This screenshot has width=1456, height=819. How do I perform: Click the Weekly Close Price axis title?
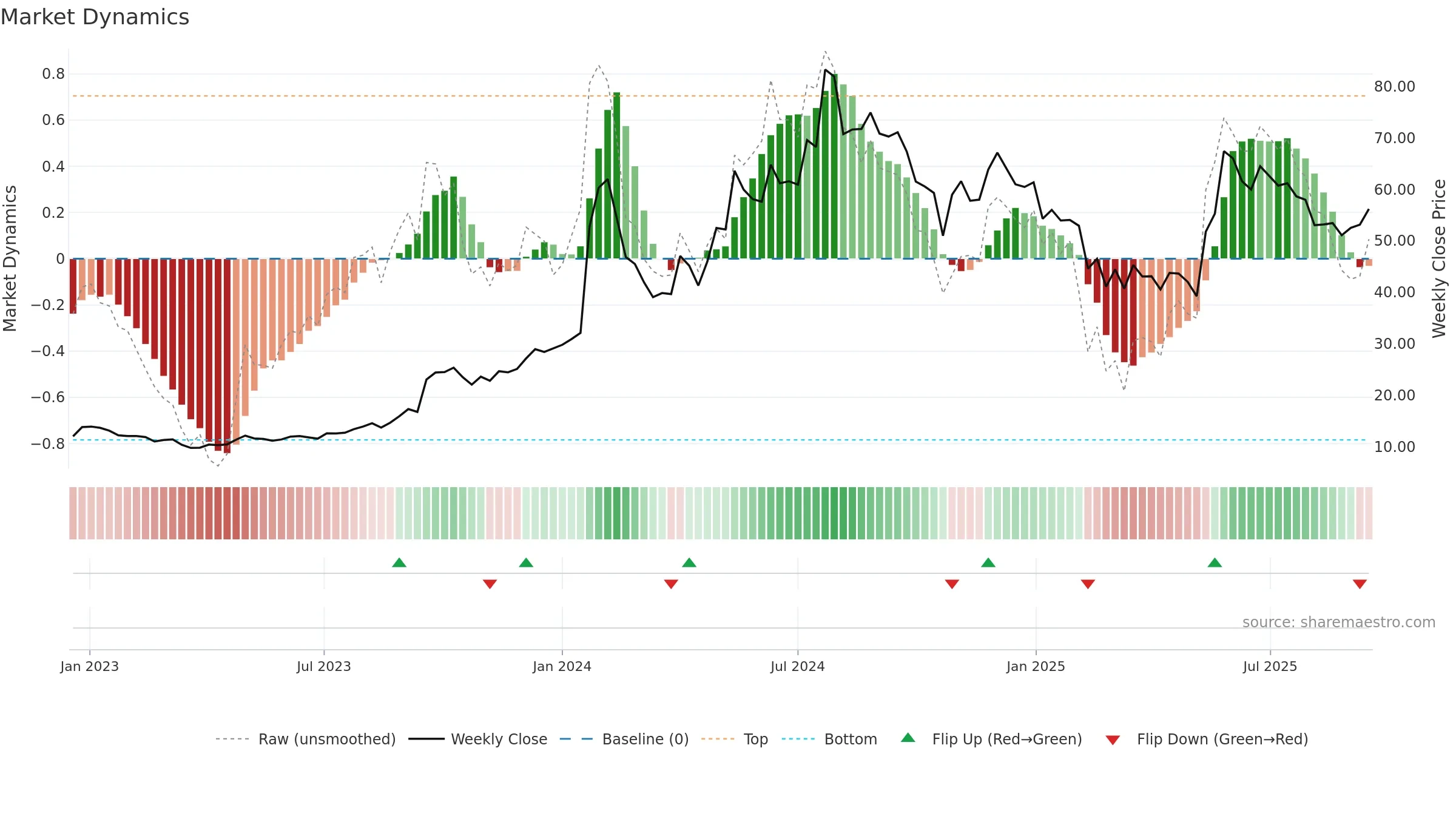pos(1440,258)
